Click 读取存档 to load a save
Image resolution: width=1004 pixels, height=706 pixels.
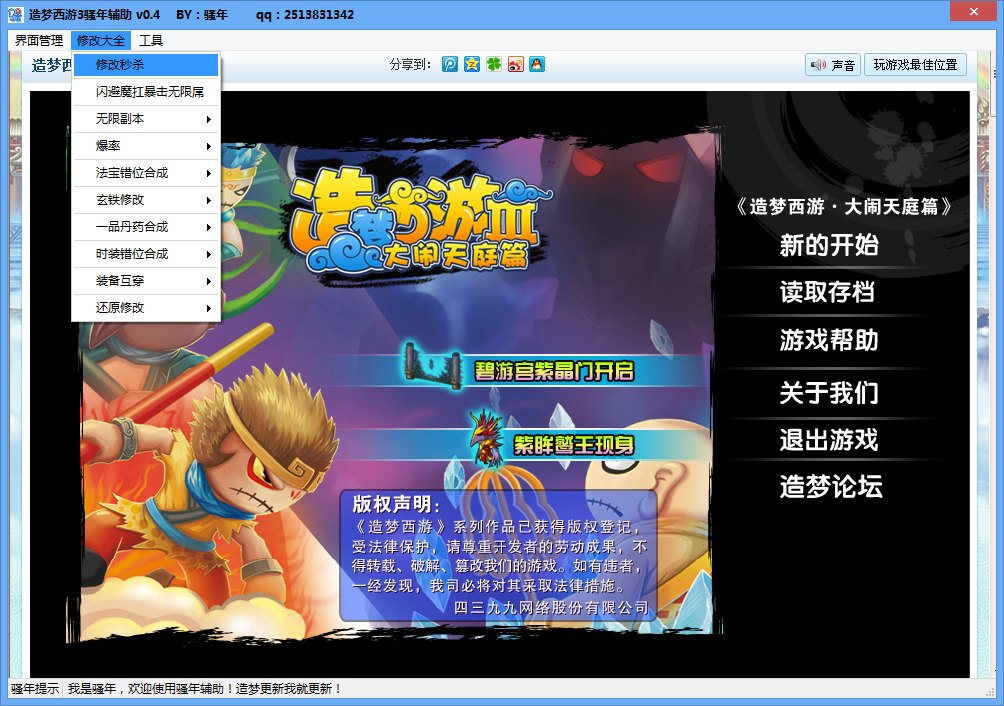827,293
